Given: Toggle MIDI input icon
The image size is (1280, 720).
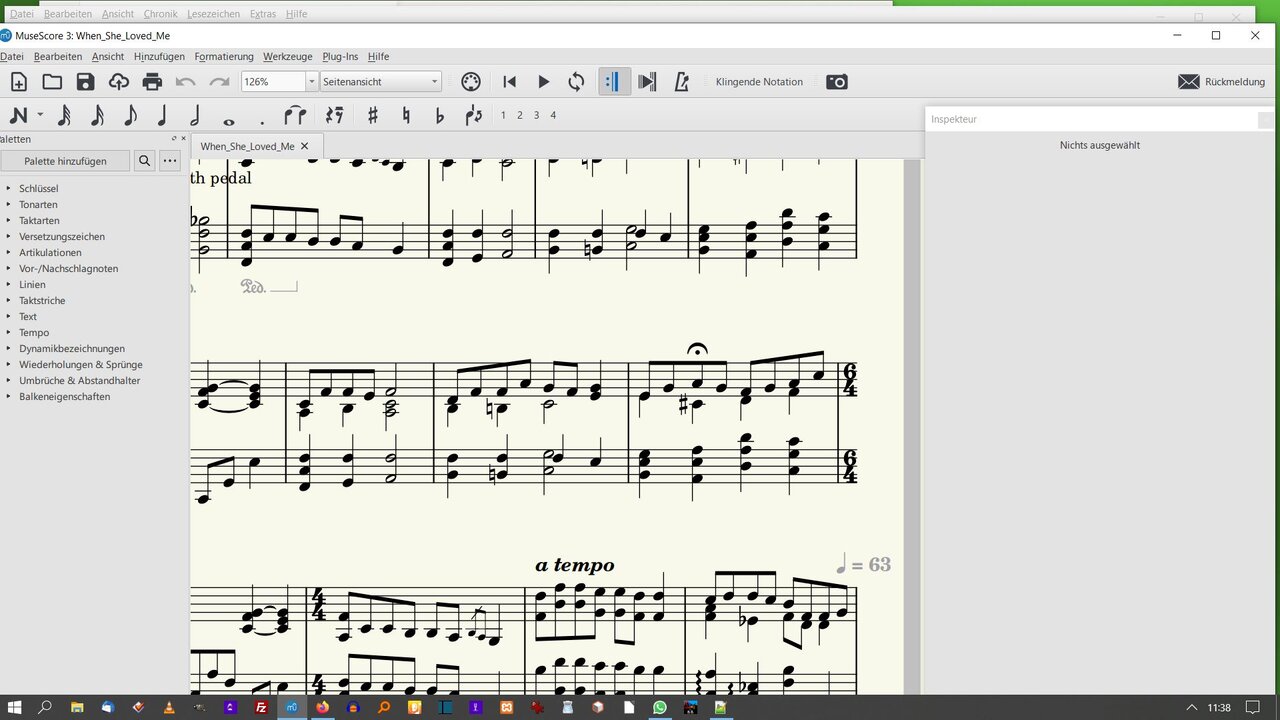Looking at the screenshot, I should [x=471, y=82].
